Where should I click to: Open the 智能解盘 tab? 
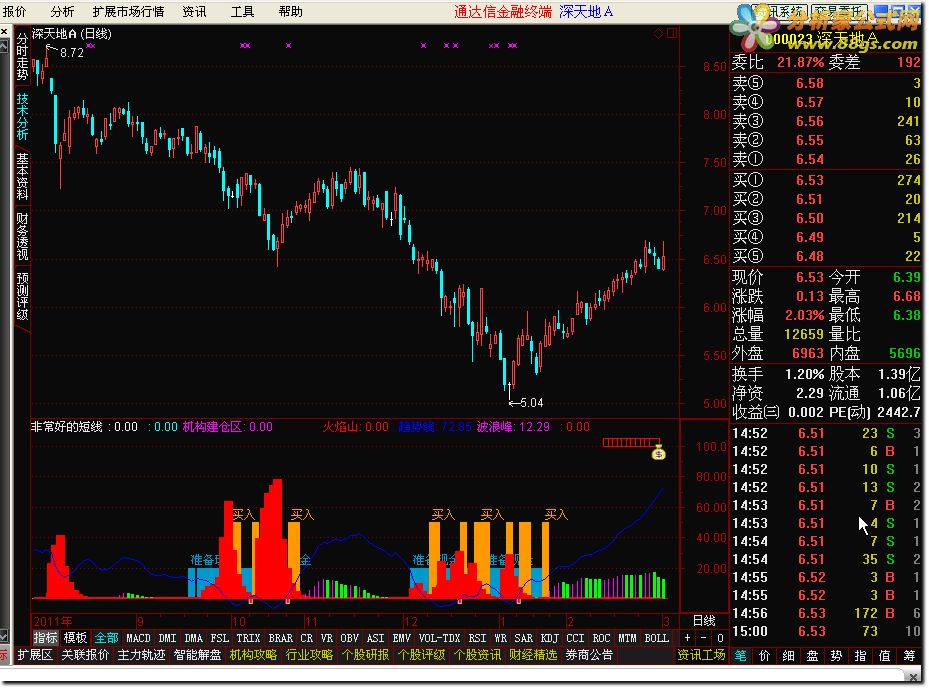197,655
